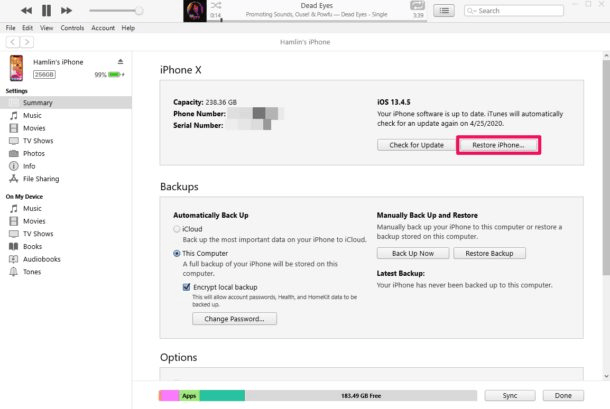Open Photos under Settings in sidebar
The height and width of the screenshot is (409, 610).
click(x=34, y=153)
